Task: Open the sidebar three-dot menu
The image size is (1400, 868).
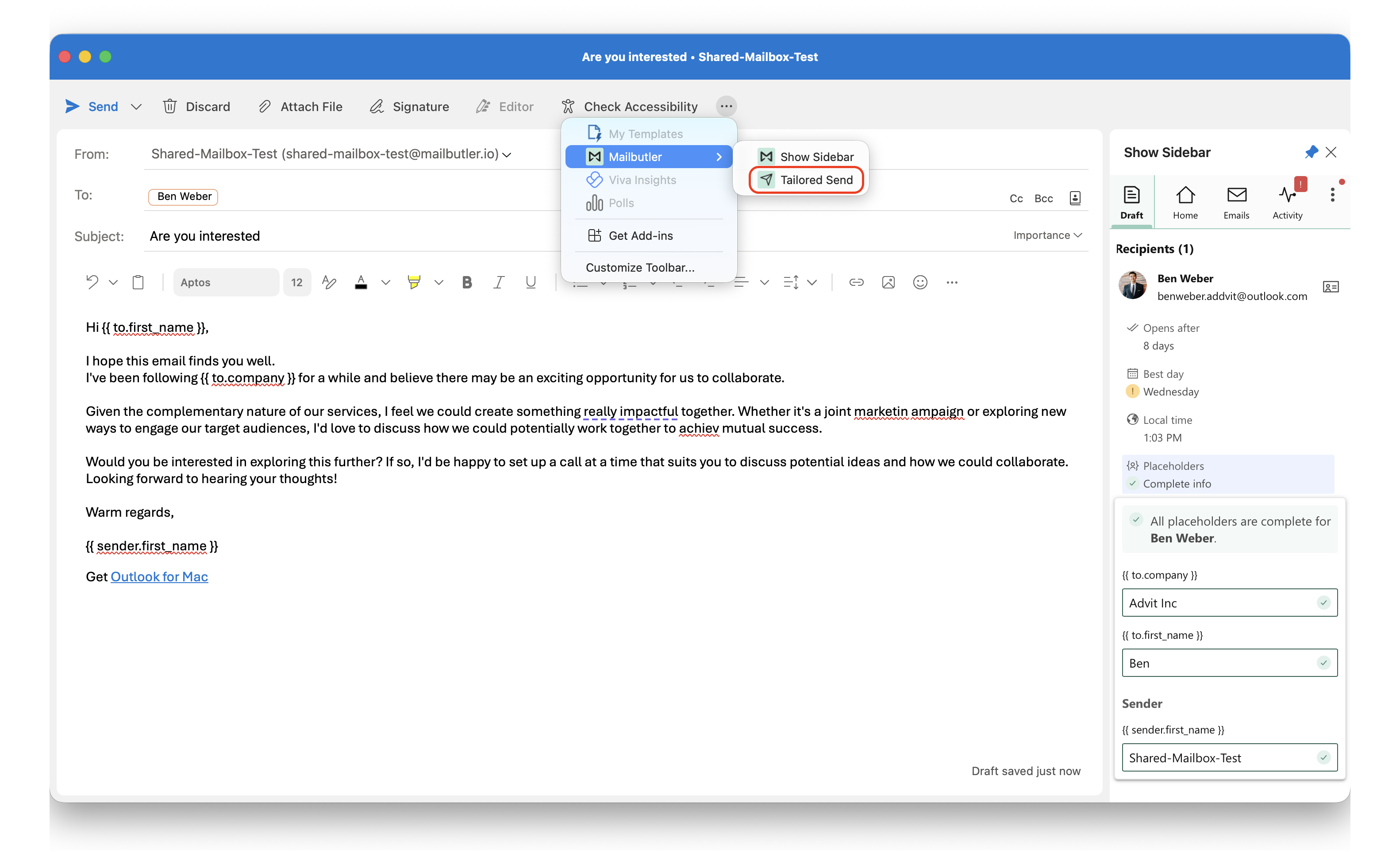Action: point(1332,195)
